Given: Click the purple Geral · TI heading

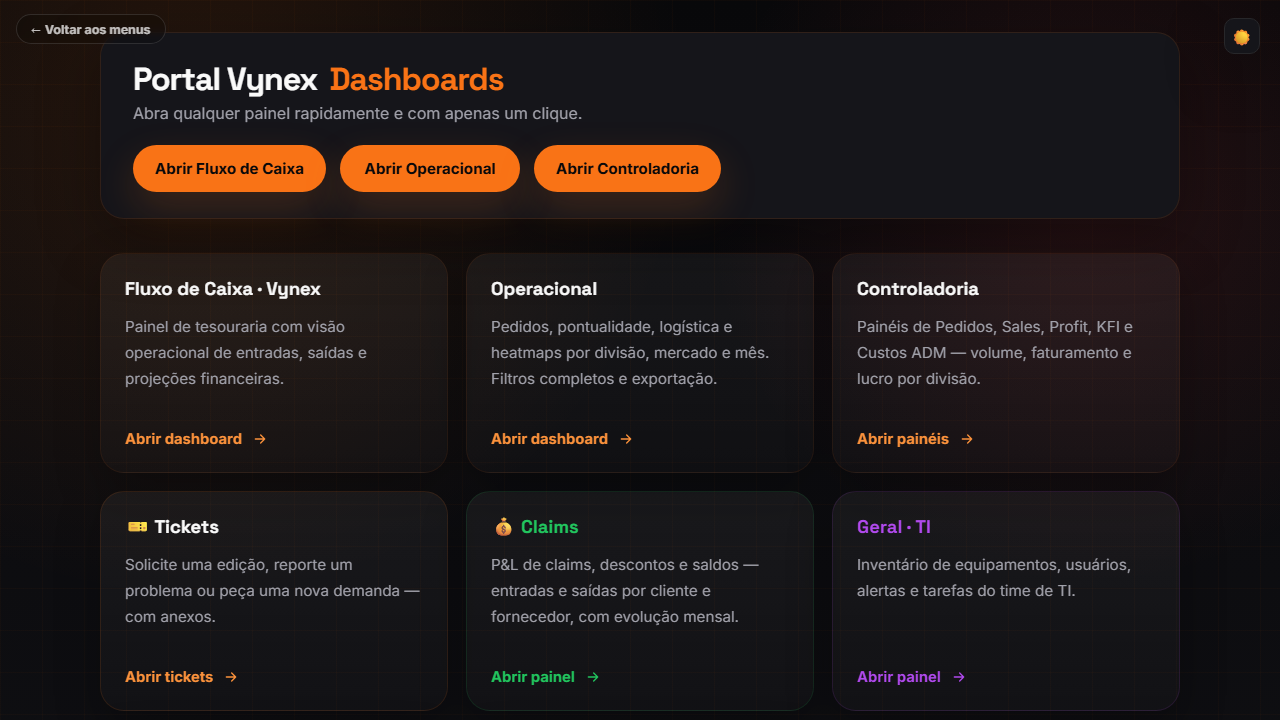Looking at the screenshot, I should tap(894, 527).
